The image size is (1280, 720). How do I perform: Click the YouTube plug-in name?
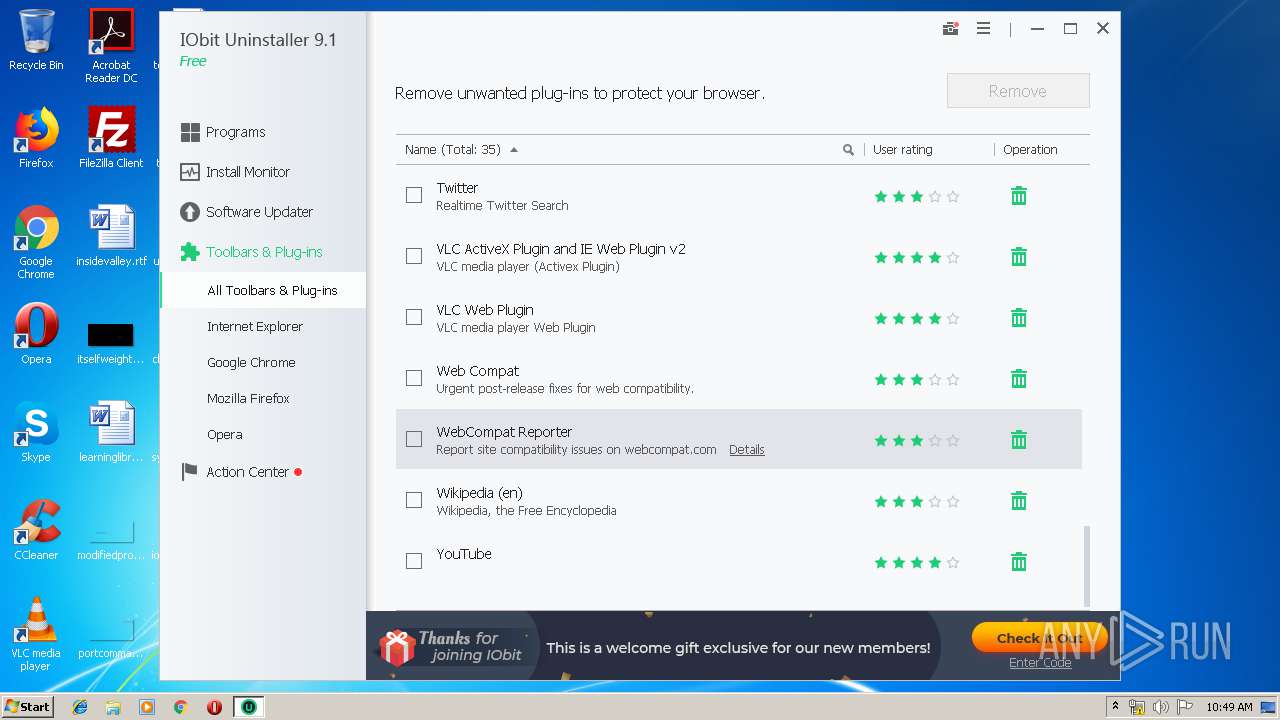464,554
